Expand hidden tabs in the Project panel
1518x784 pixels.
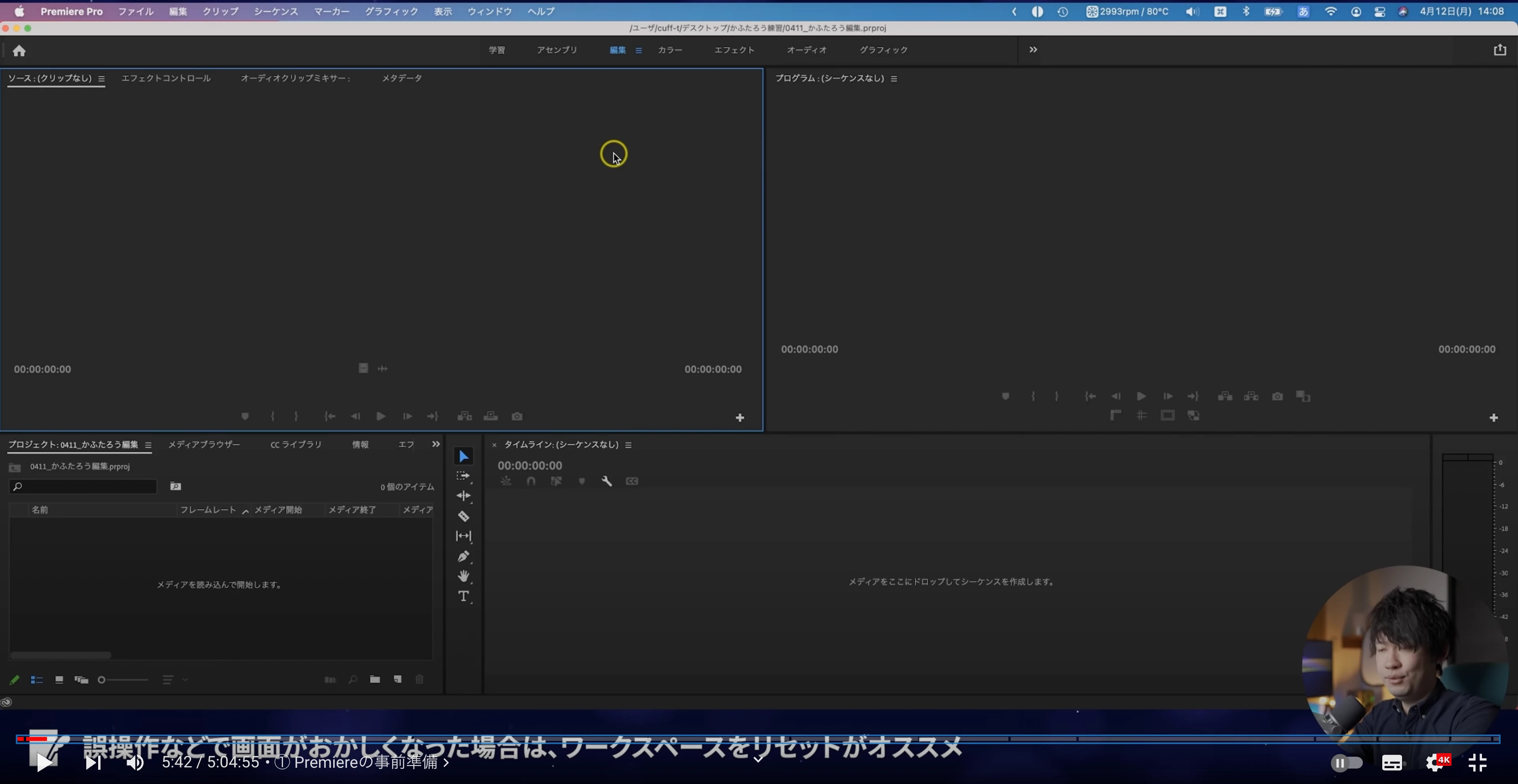tap(435, 444)
